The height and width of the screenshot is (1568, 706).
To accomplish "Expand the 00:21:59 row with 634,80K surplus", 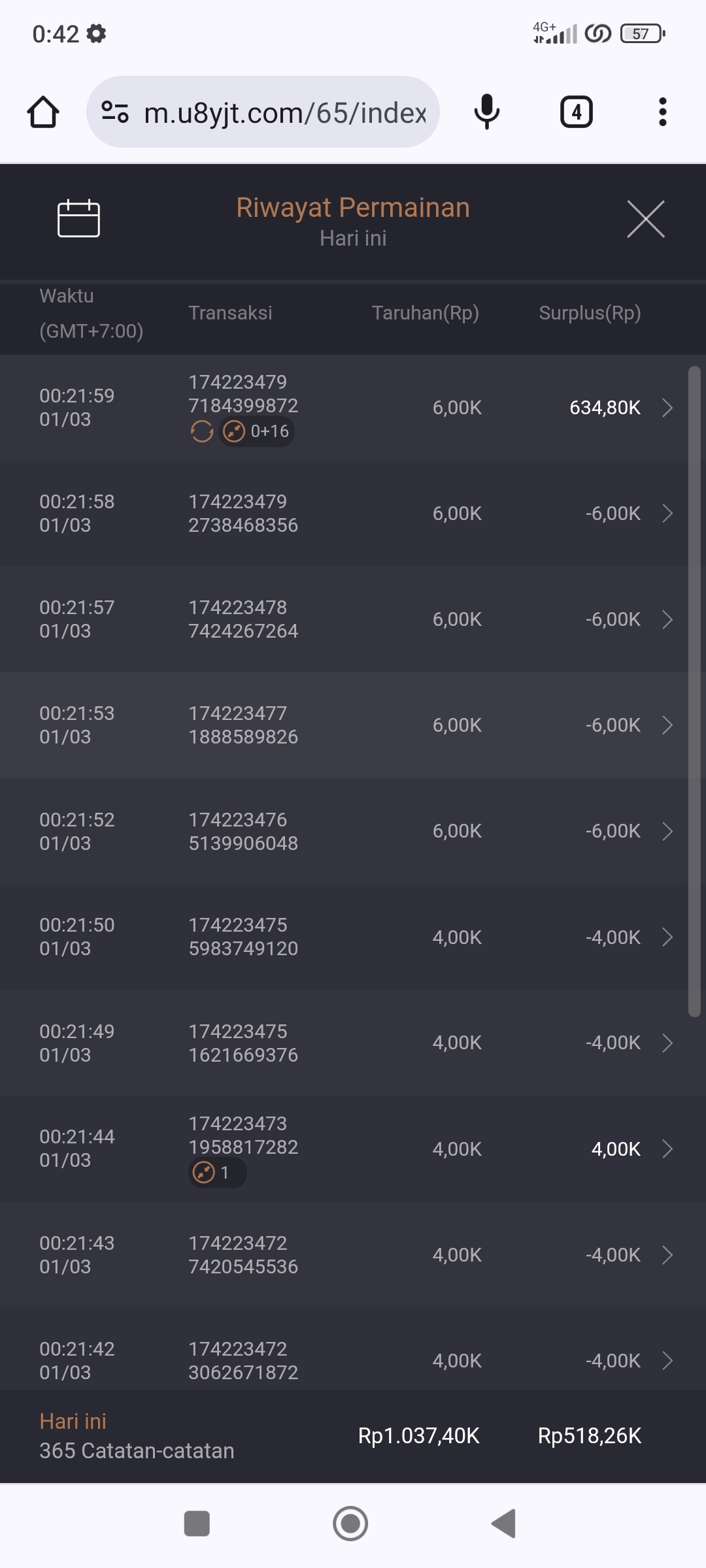I will (x=667, y=408).
